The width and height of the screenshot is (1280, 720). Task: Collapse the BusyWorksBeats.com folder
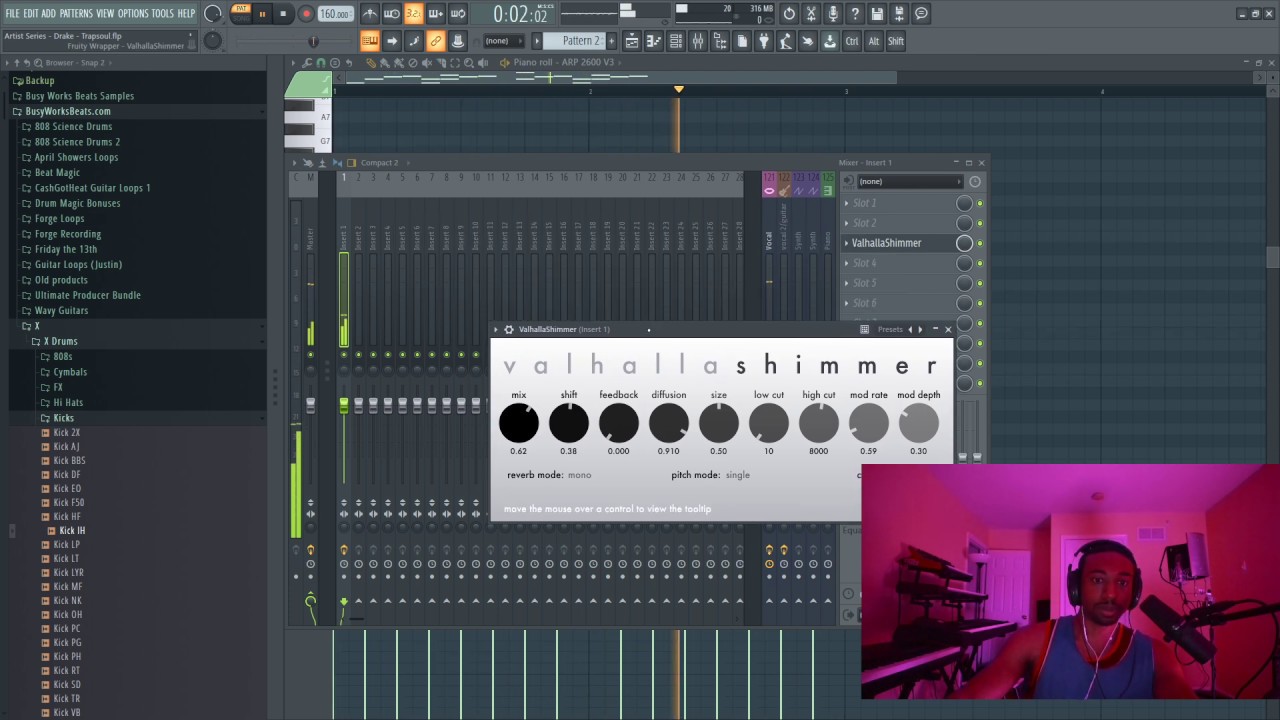coord(67,111)
